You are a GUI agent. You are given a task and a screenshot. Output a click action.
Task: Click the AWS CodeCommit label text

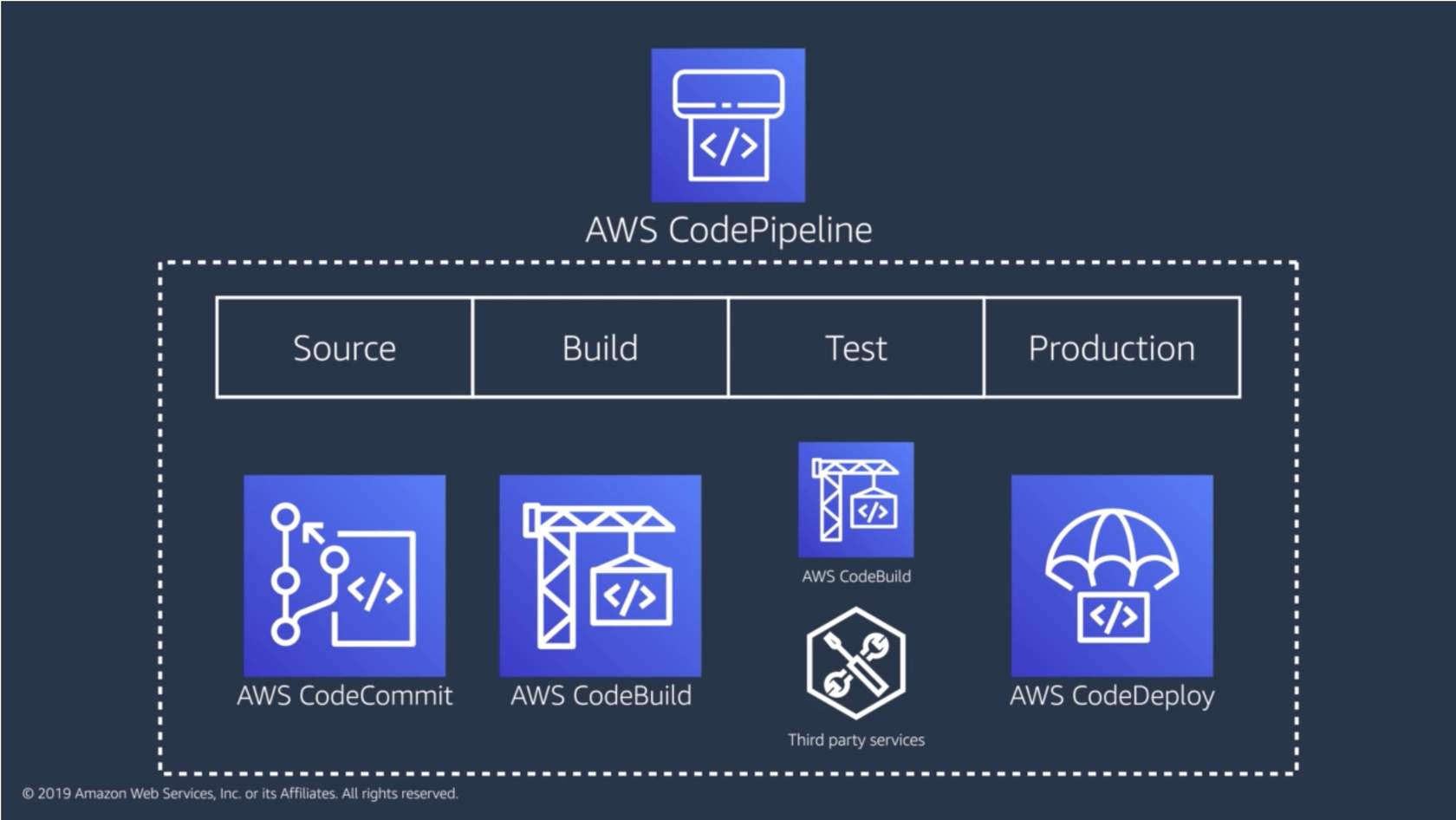point(344,695)
